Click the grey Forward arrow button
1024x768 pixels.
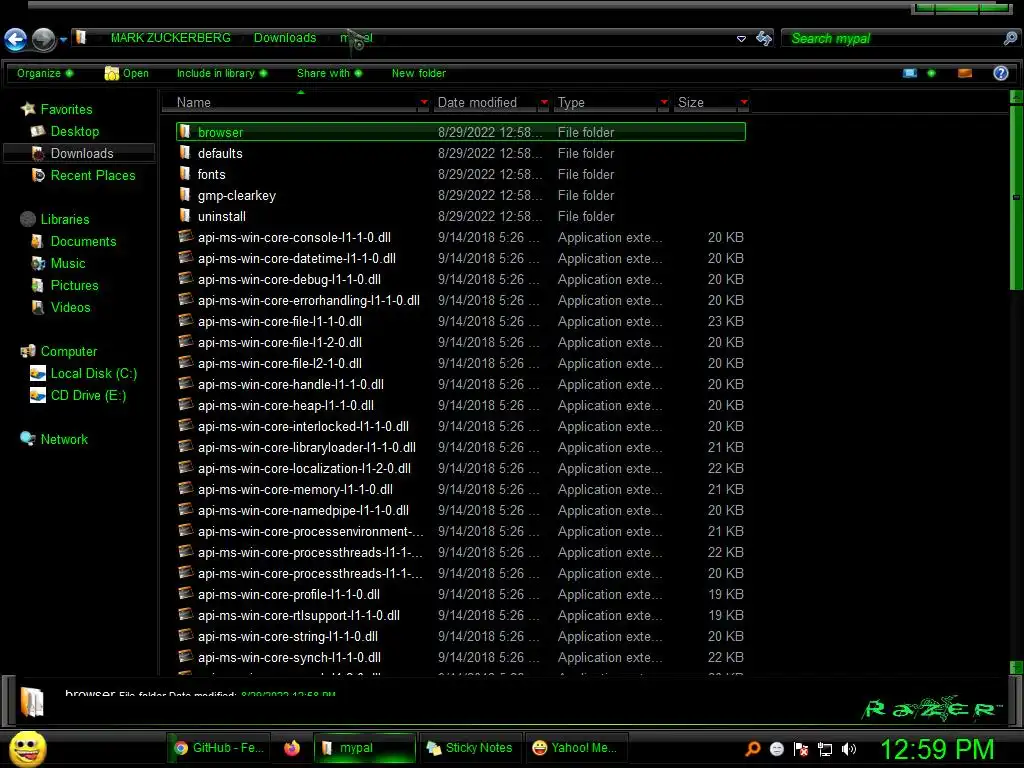click(44, 39)
